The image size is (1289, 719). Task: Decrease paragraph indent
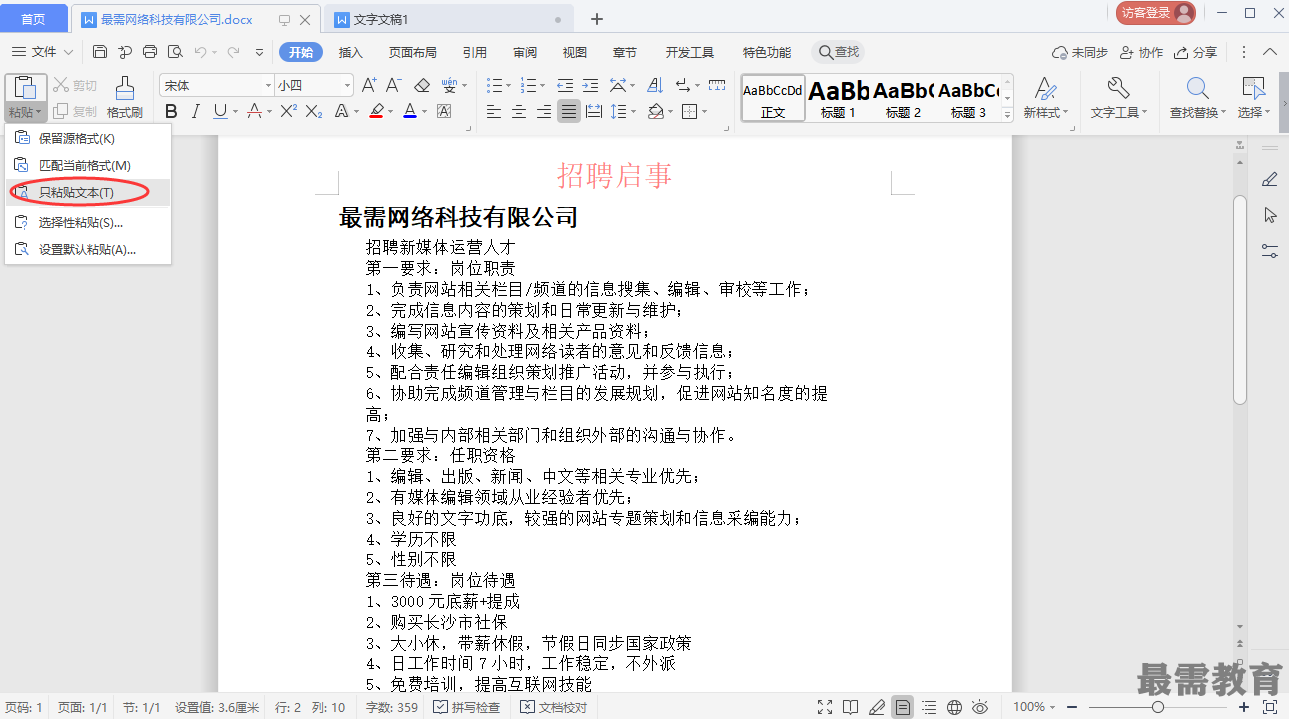tap(565, 85)
